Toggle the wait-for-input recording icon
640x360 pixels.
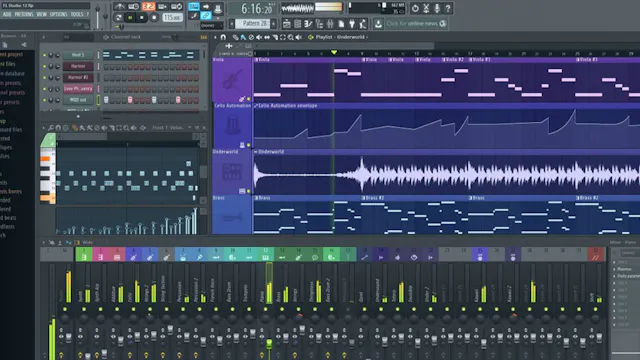click(x=133, y=7)
